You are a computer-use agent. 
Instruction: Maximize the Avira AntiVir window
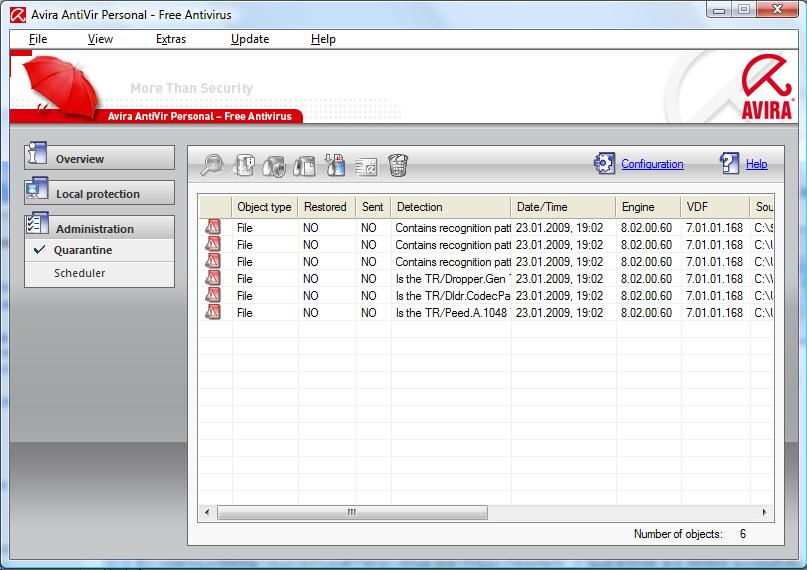click(744, 10)
